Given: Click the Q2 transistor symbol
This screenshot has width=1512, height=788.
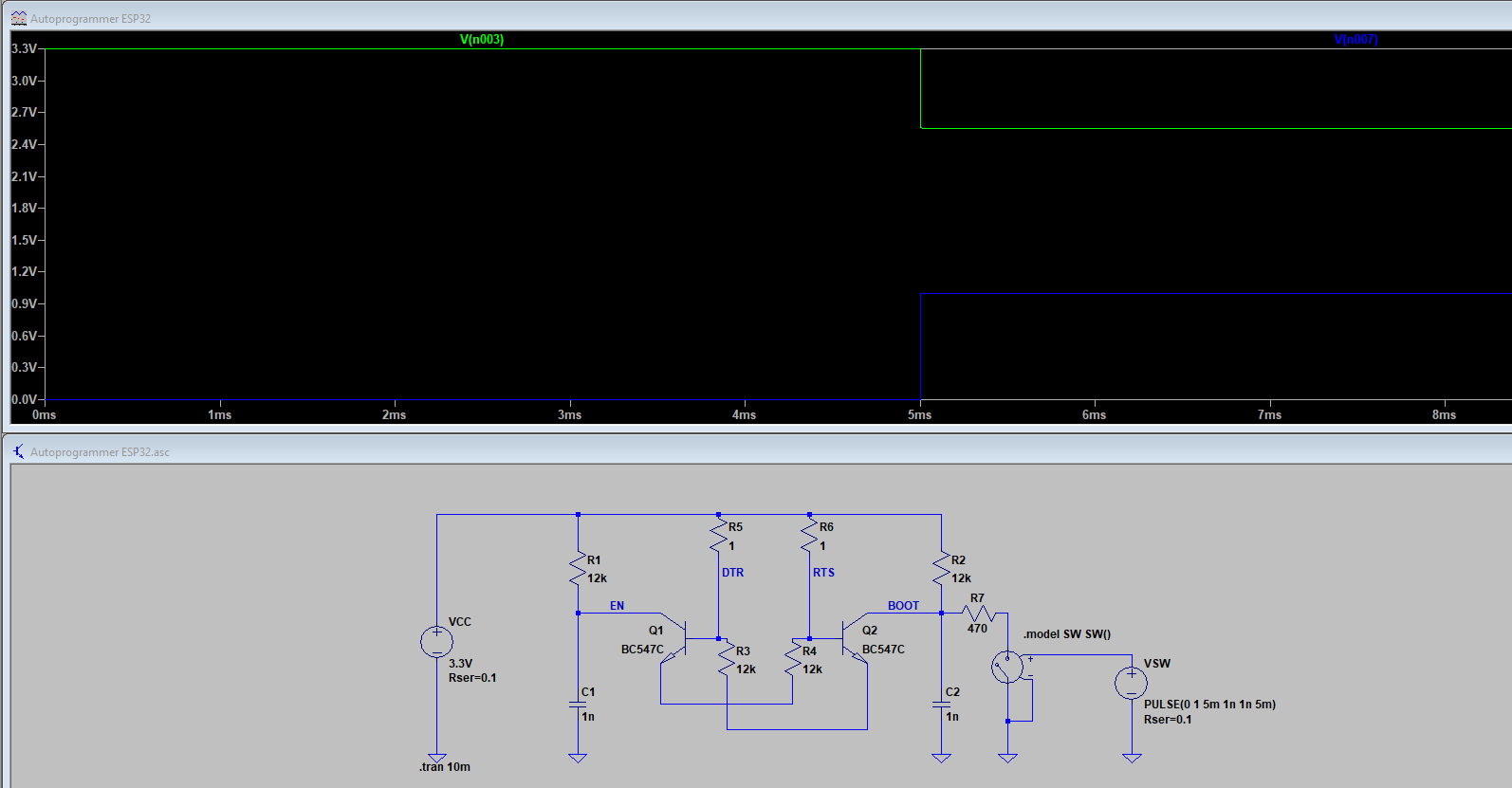Looking at the screenshot, I should 853,638.
